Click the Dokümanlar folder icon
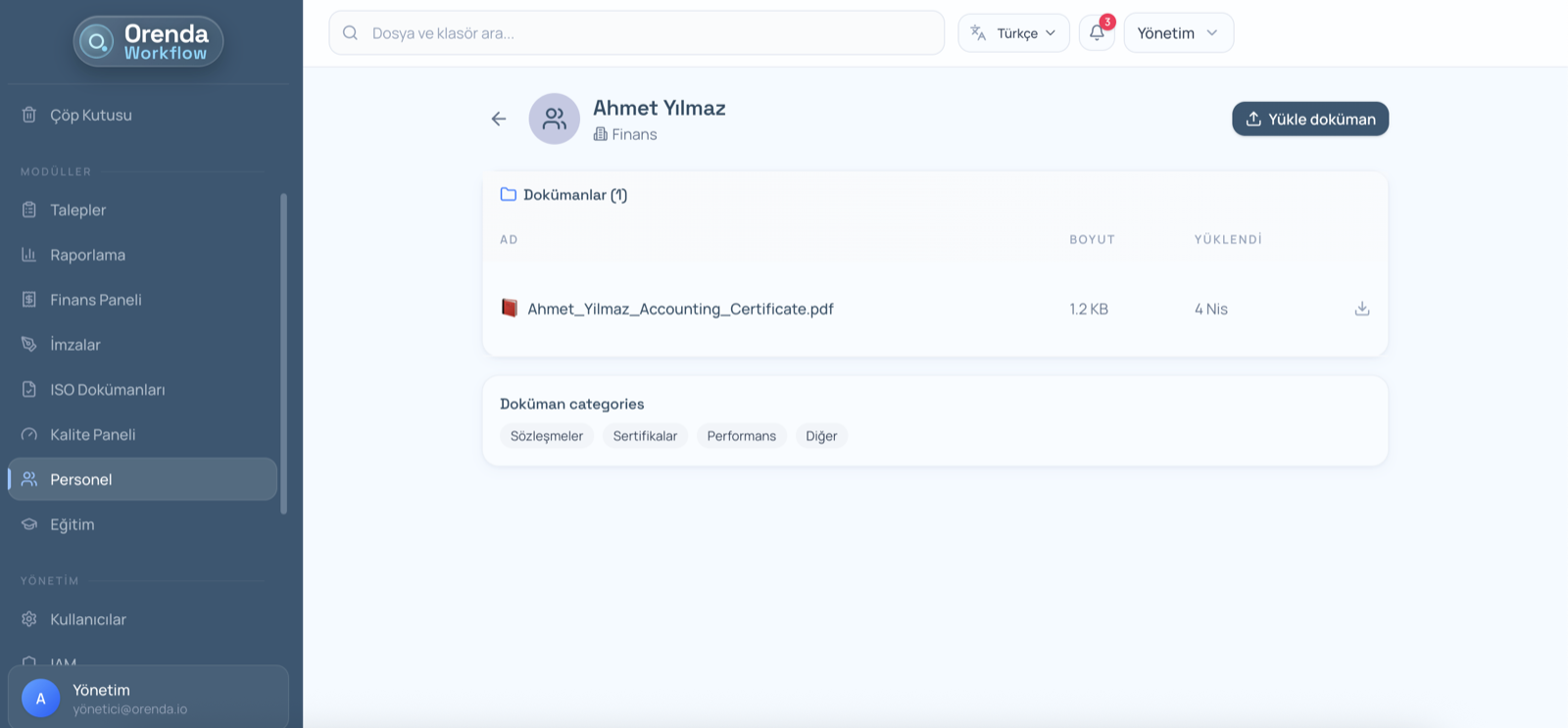Viewport: 1568px width, 728px height. point(509,194)
